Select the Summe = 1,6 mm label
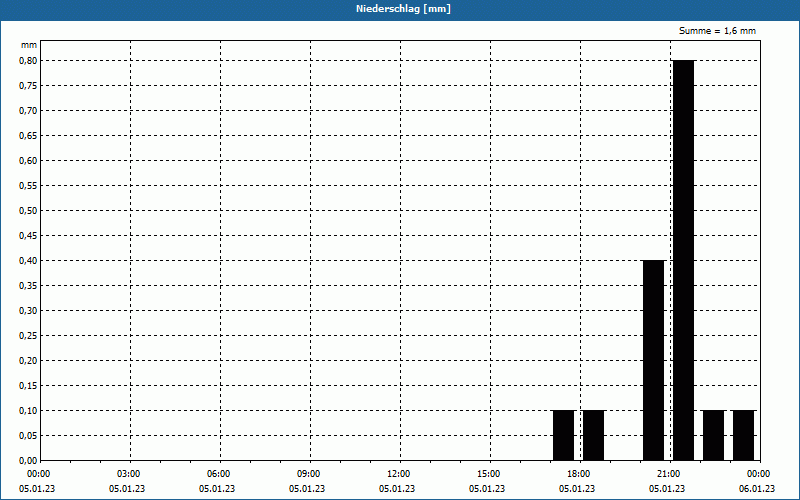The image size is (800, 500). tap(717, 31)
